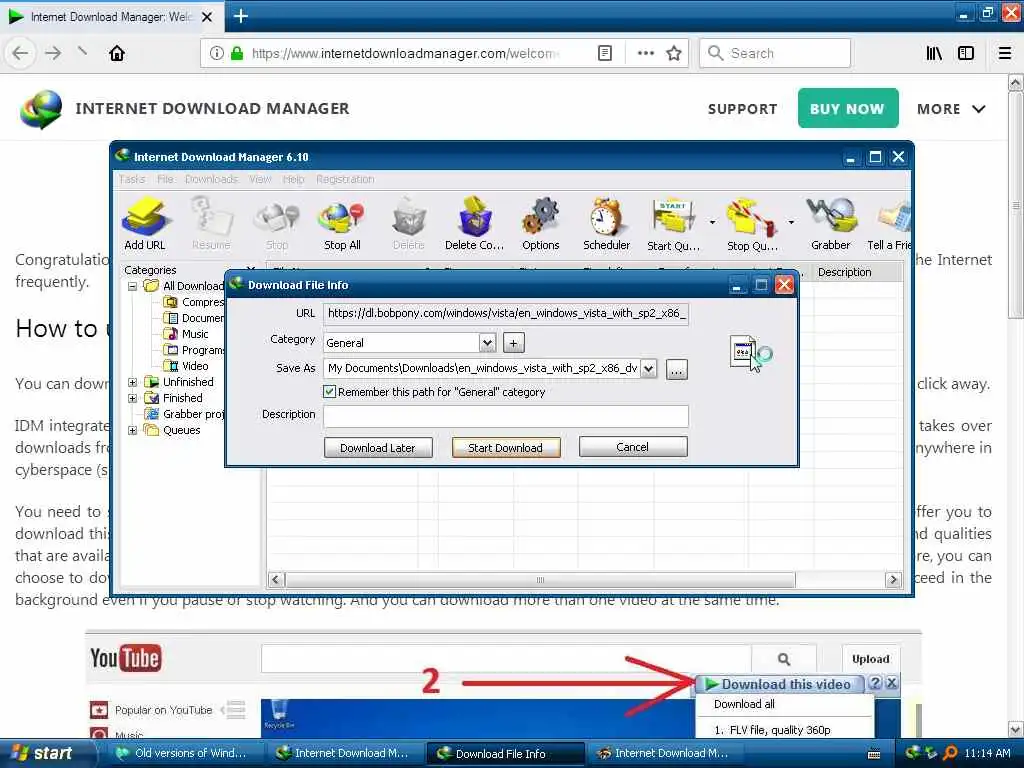The image size is (1024, 768).
Task: Open Firefox hamburger menu
Action: pos(1005,53)
